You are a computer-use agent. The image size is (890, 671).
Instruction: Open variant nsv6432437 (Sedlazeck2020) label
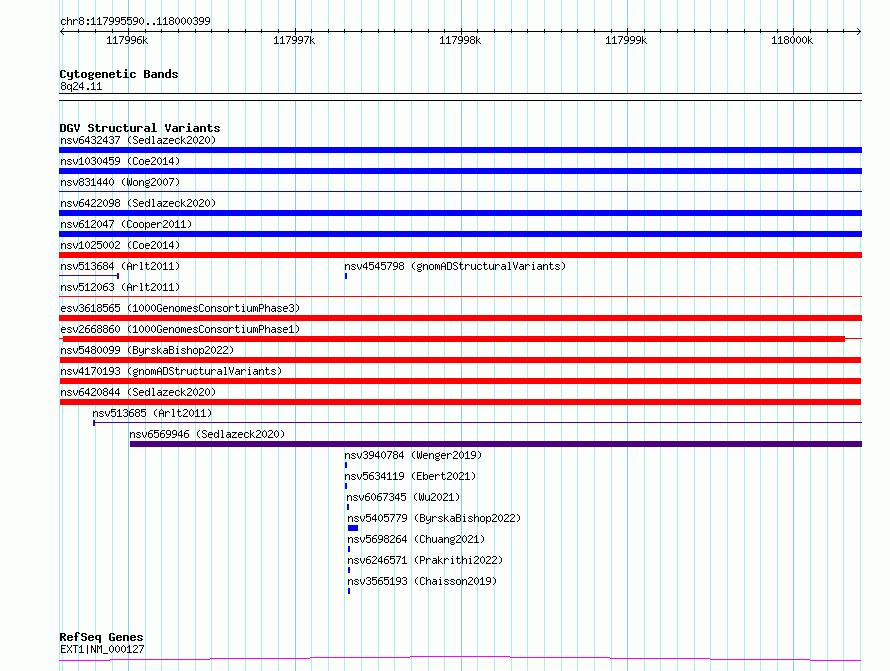click(x=138, y=140)
